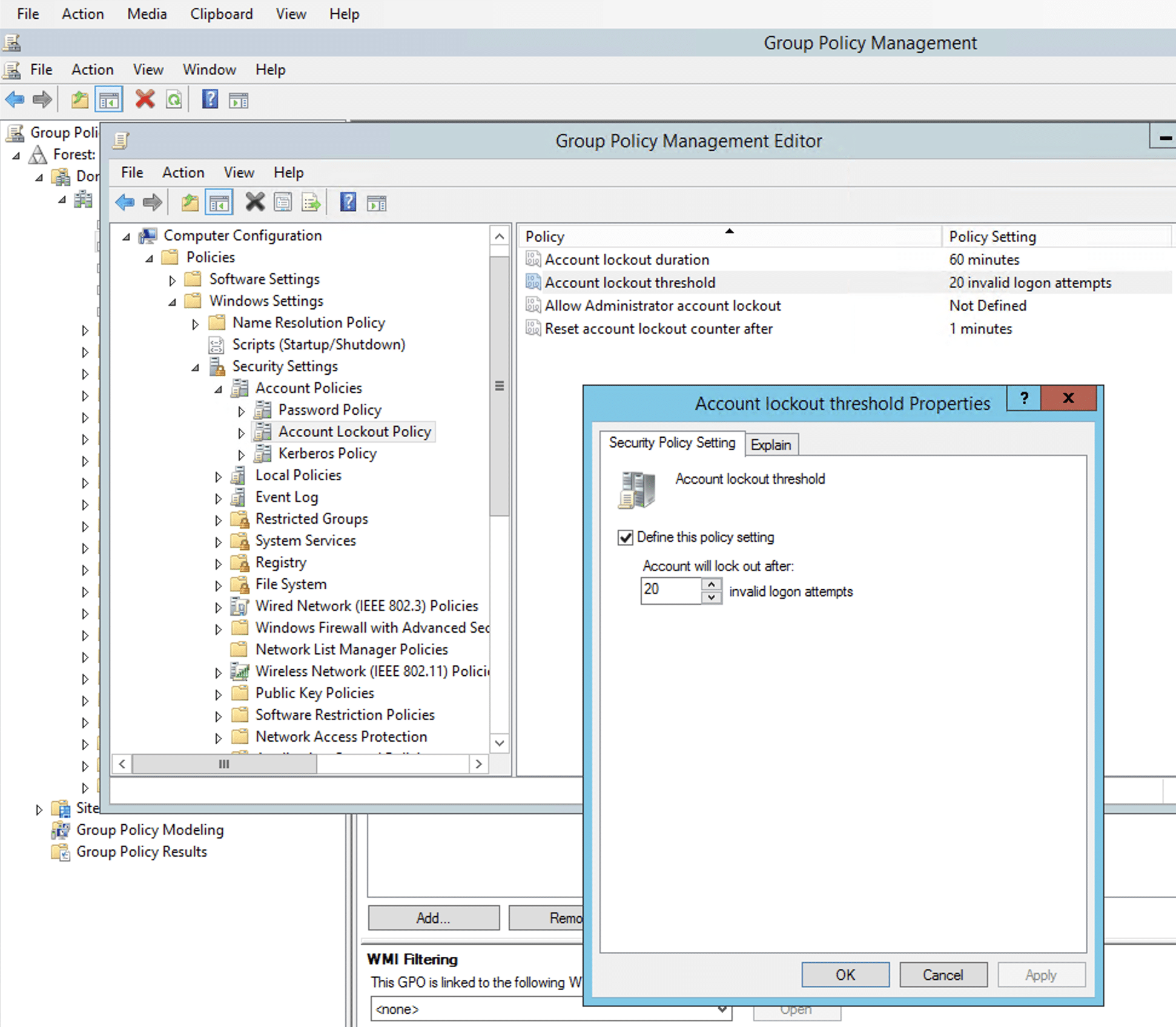Click the Up One Level folder icon in Editor toolbar
1176x1027 pixels.
coord(190,202)
